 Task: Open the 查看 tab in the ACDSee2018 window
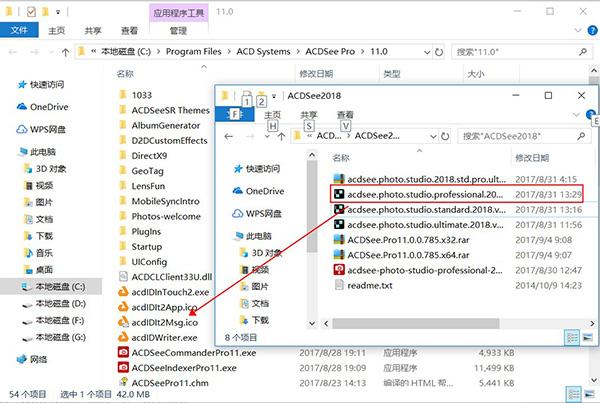point(345,114)
